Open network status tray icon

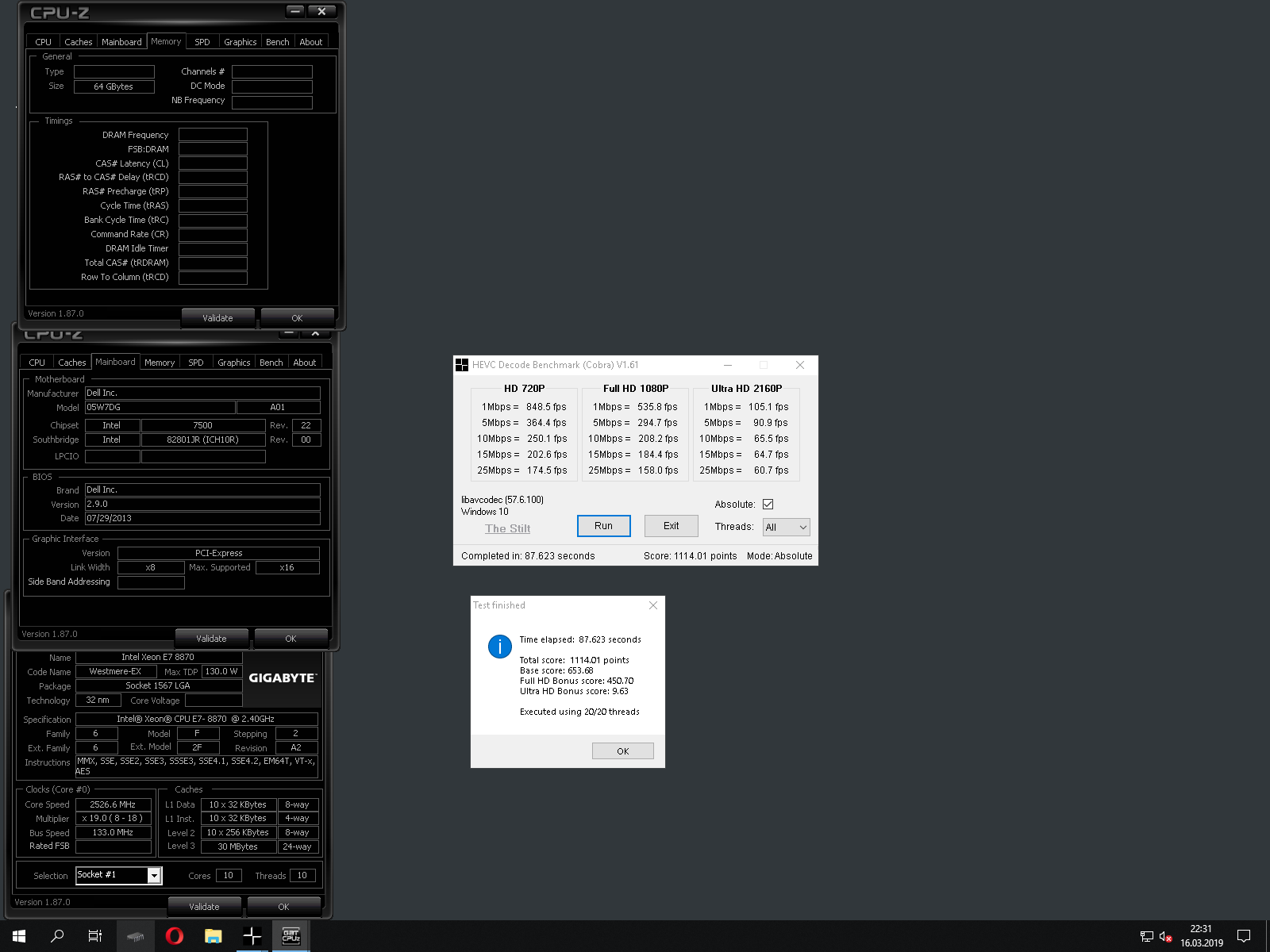point(1146,936)
